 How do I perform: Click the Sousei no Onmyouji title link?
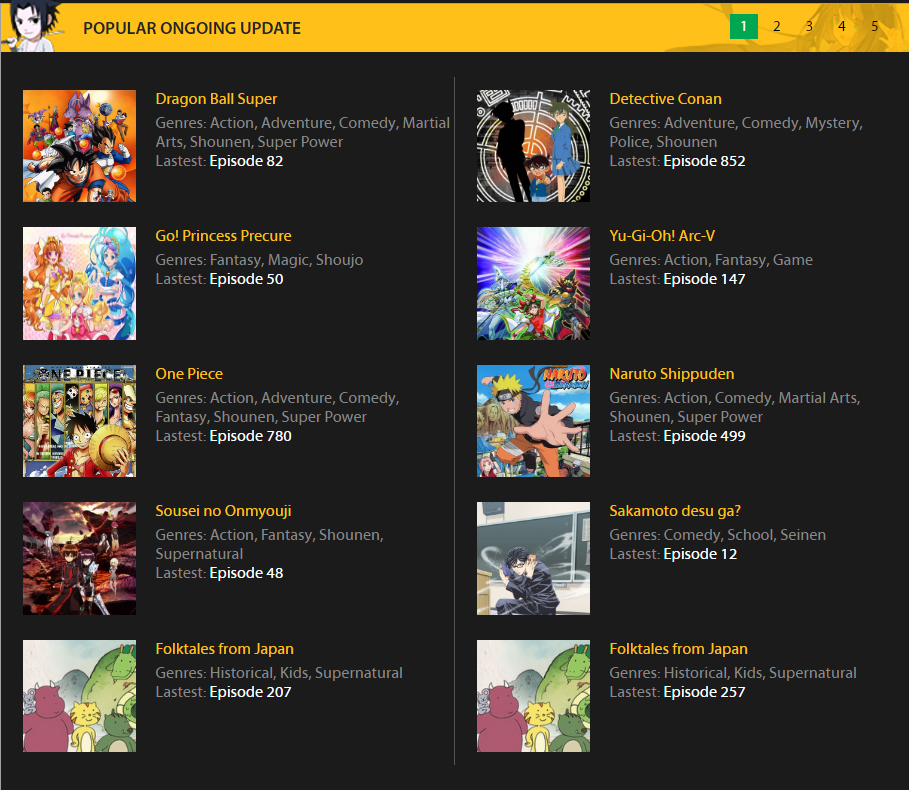click(x=223, y=511)
